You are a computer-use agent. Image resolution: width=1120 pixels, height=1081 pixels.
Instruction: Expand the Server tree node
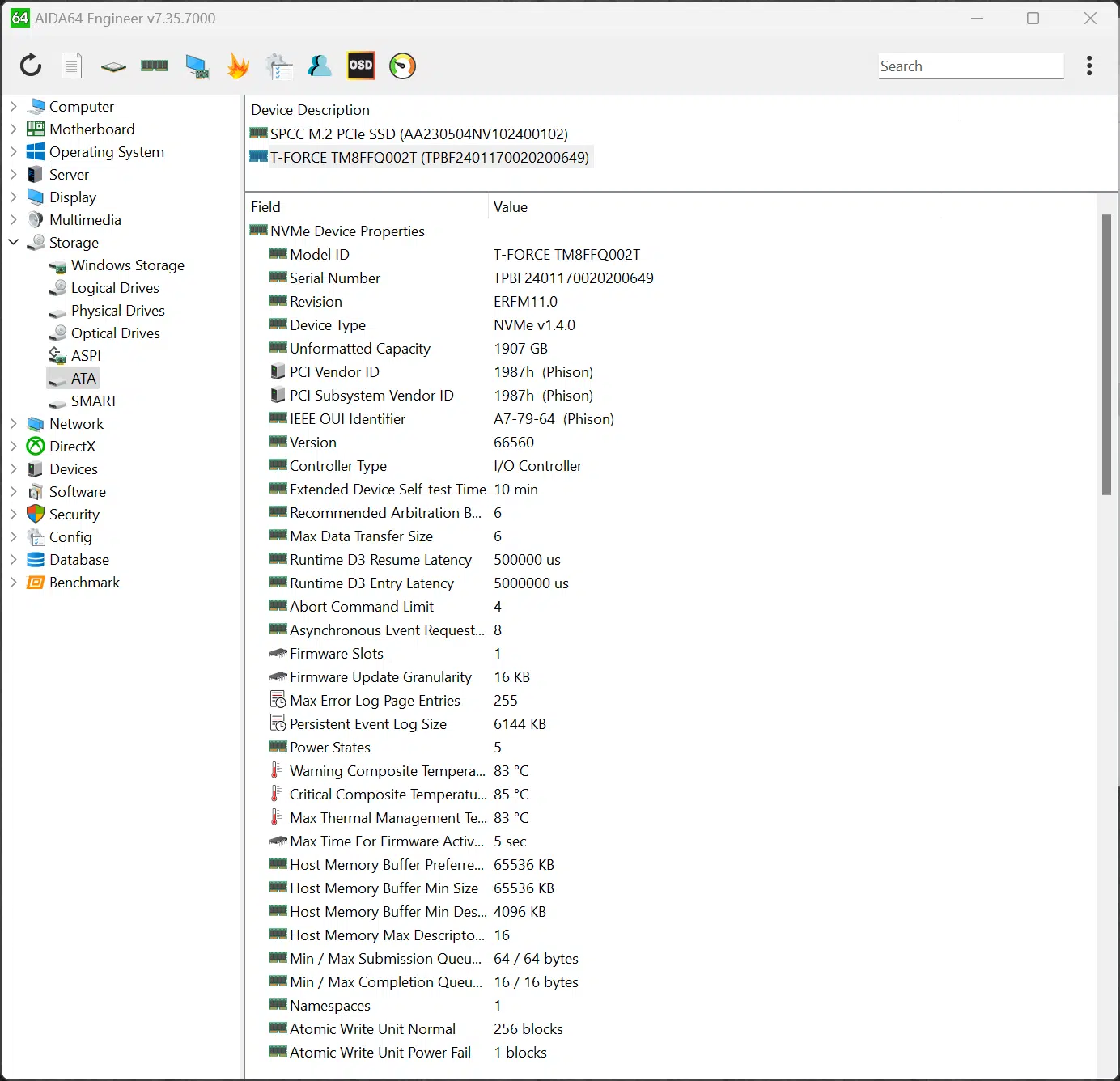[13, 174]
